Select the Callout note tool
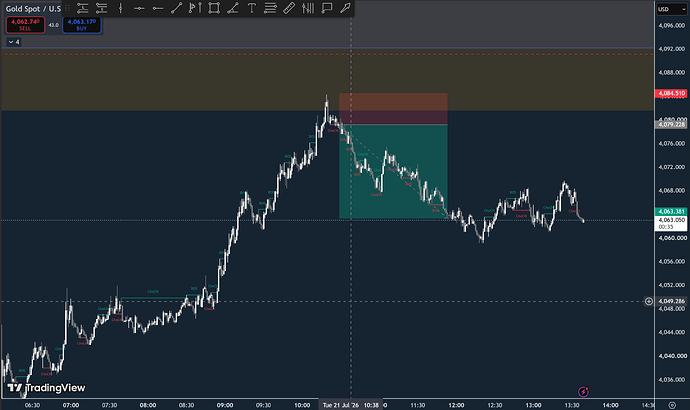 coord(327,8)
